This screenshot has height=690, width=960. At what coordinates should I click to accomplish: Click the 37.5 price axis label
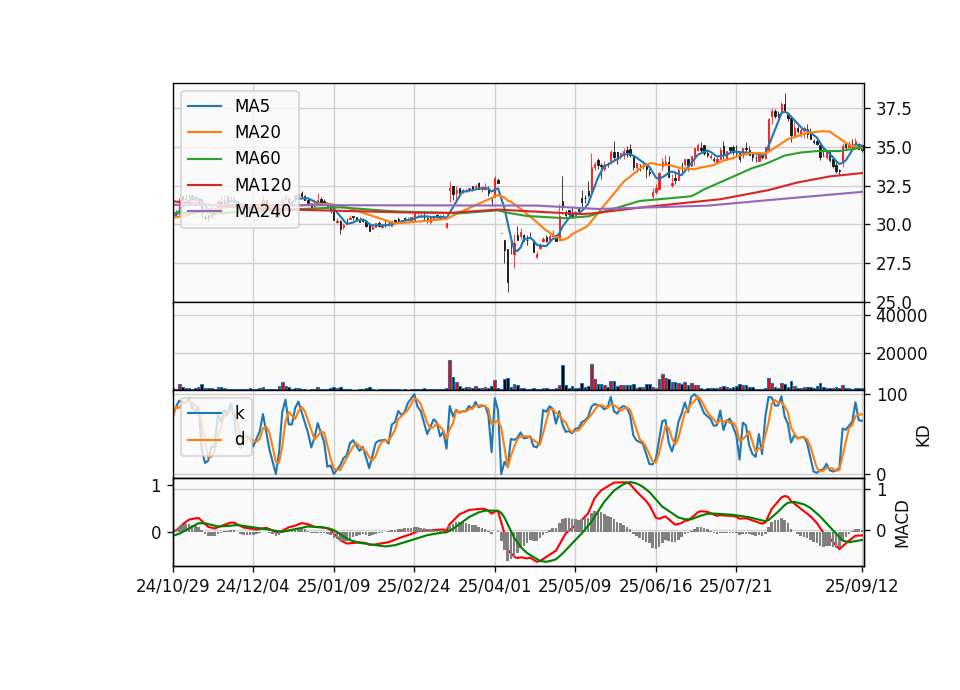[x=894, y=110]
